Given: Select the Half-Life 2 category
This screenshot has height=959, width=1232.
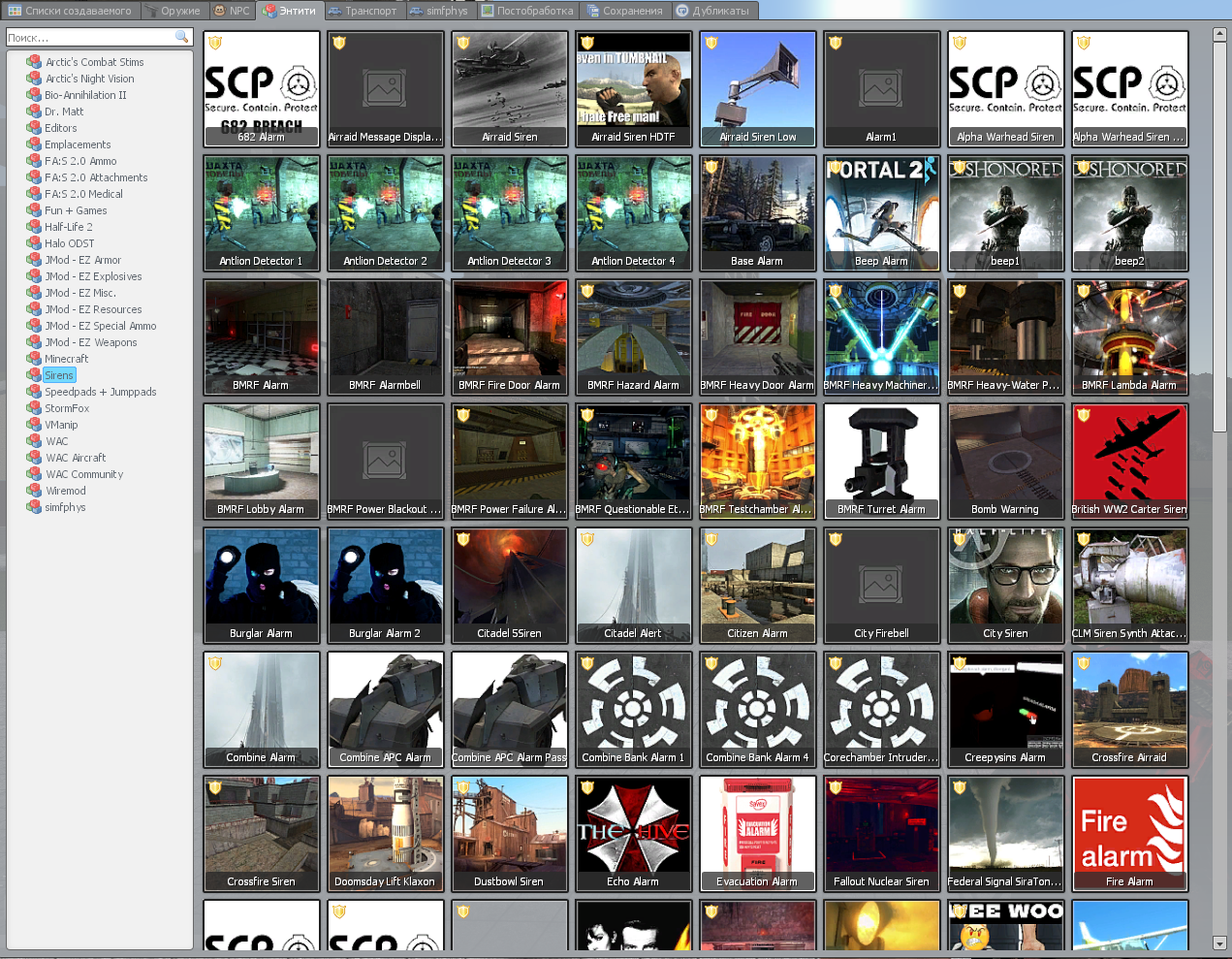Looking at the screenshot, I should tap(69, 227).
